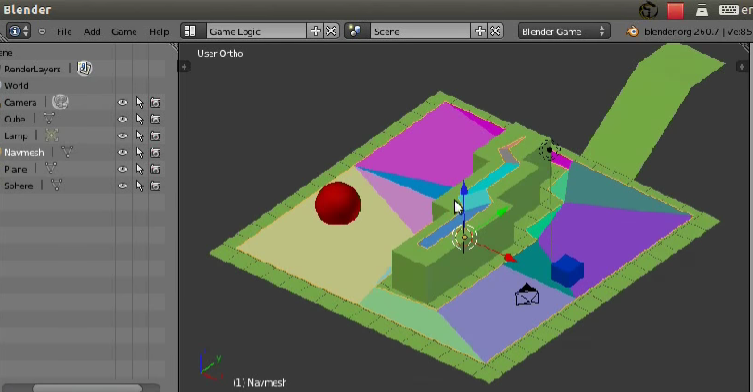Open the Blender Game engine dropdown
Viewport: 753px width, 392px height.
(564, 31)
